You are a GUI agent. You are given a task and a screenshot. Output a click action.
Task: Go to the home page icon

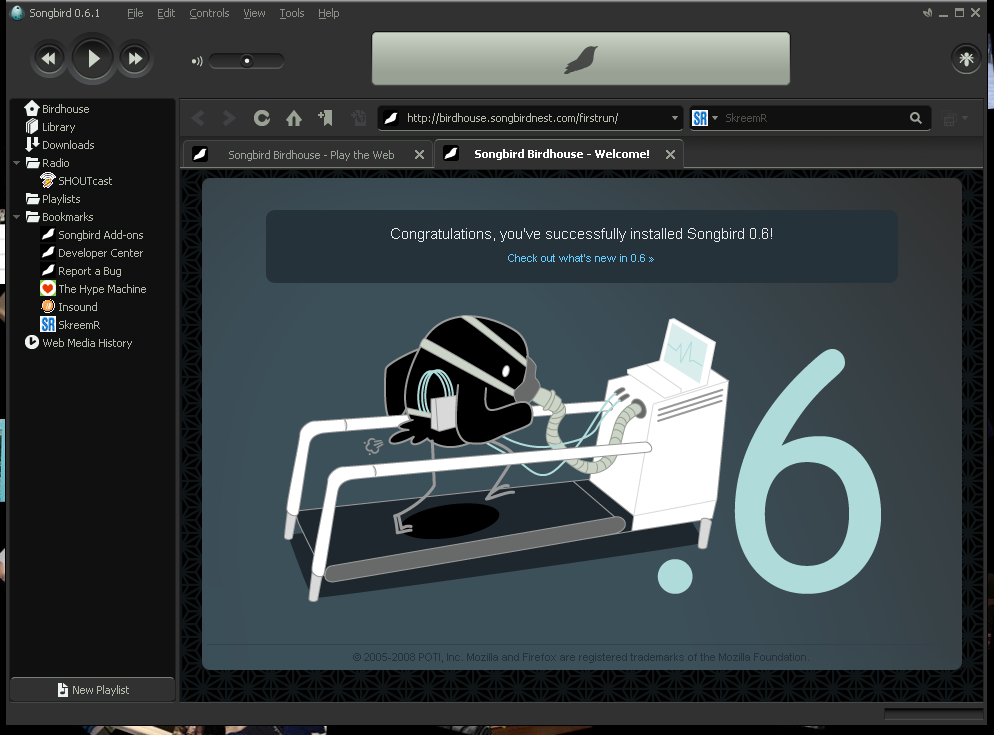pos(294,118)
